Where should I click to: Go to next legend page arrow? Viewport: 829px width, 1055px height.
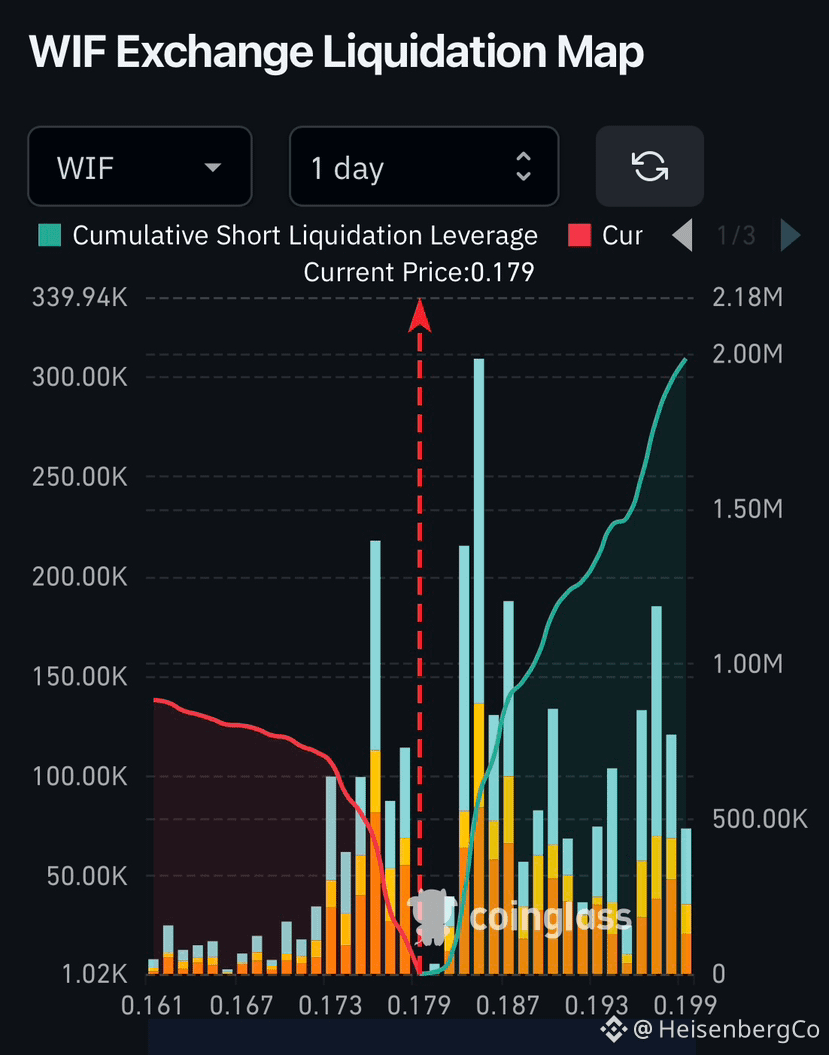coord(790,235)
